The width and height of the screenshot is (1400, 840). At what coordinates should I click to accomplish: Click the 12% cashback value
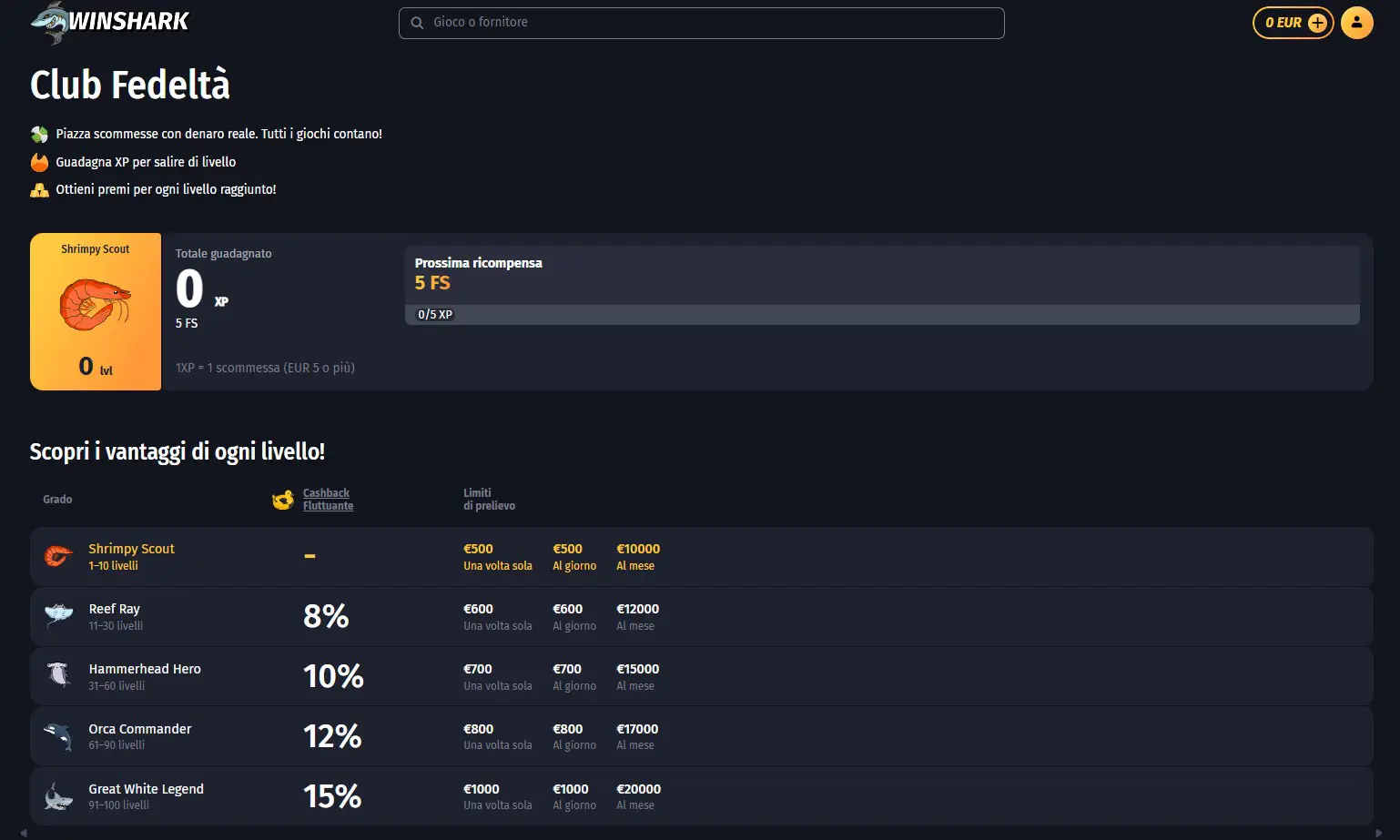click(x=332, y=736)
